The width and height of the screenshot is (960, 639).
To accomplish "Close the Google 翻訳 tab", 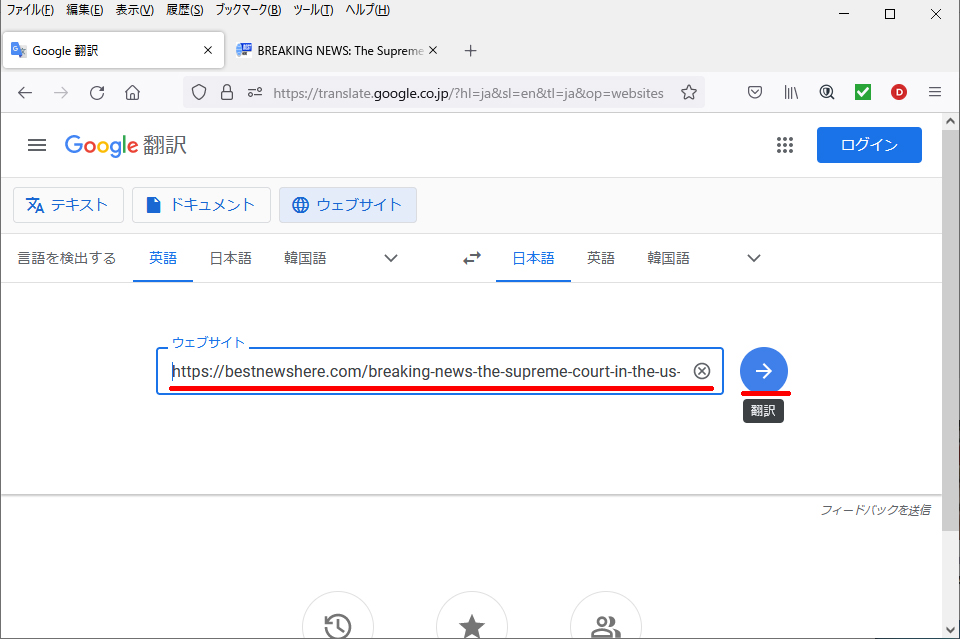I will [x=208, y=50].
